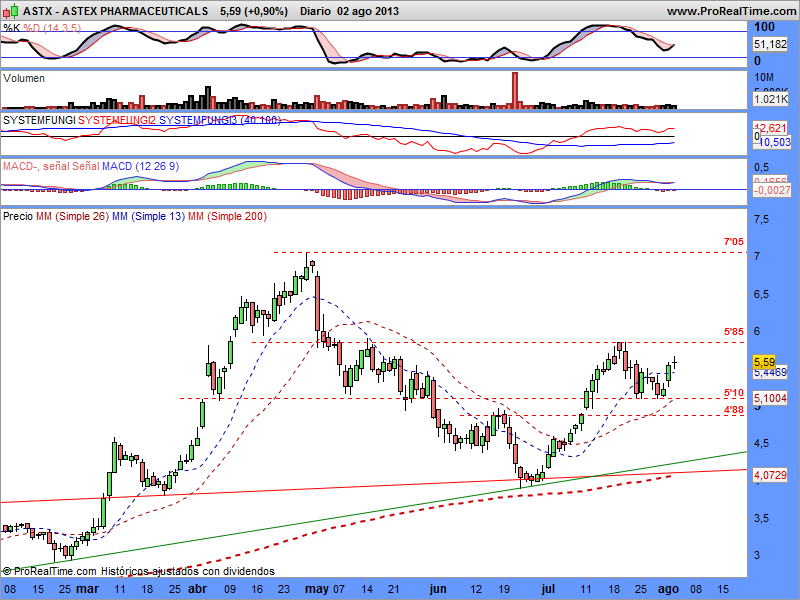Click the MM (Simple 26) legend
The image size is (800, 600).
point(72,216)
